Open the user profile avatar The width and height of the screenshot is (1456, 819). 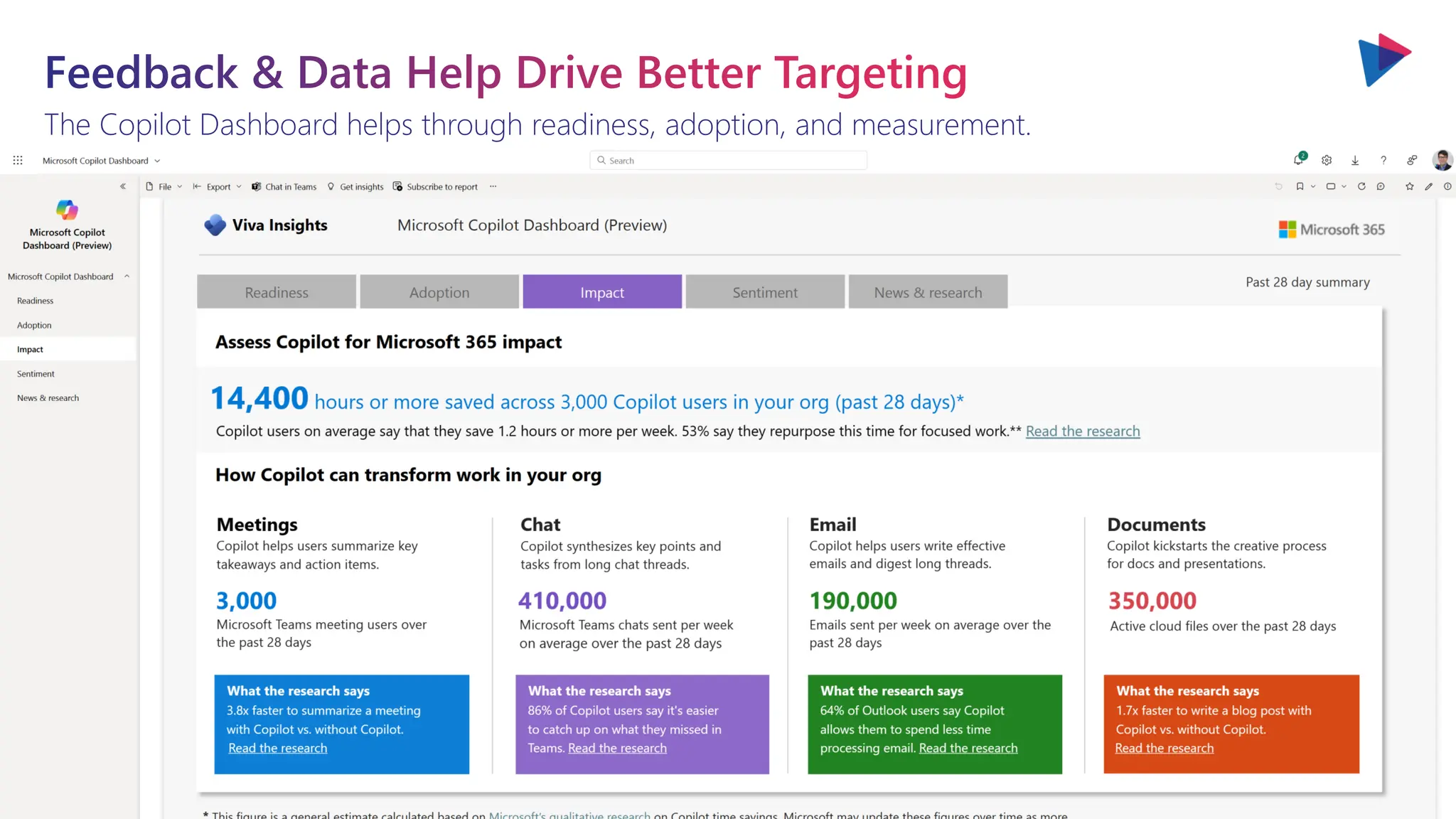tap(1442, 161)
